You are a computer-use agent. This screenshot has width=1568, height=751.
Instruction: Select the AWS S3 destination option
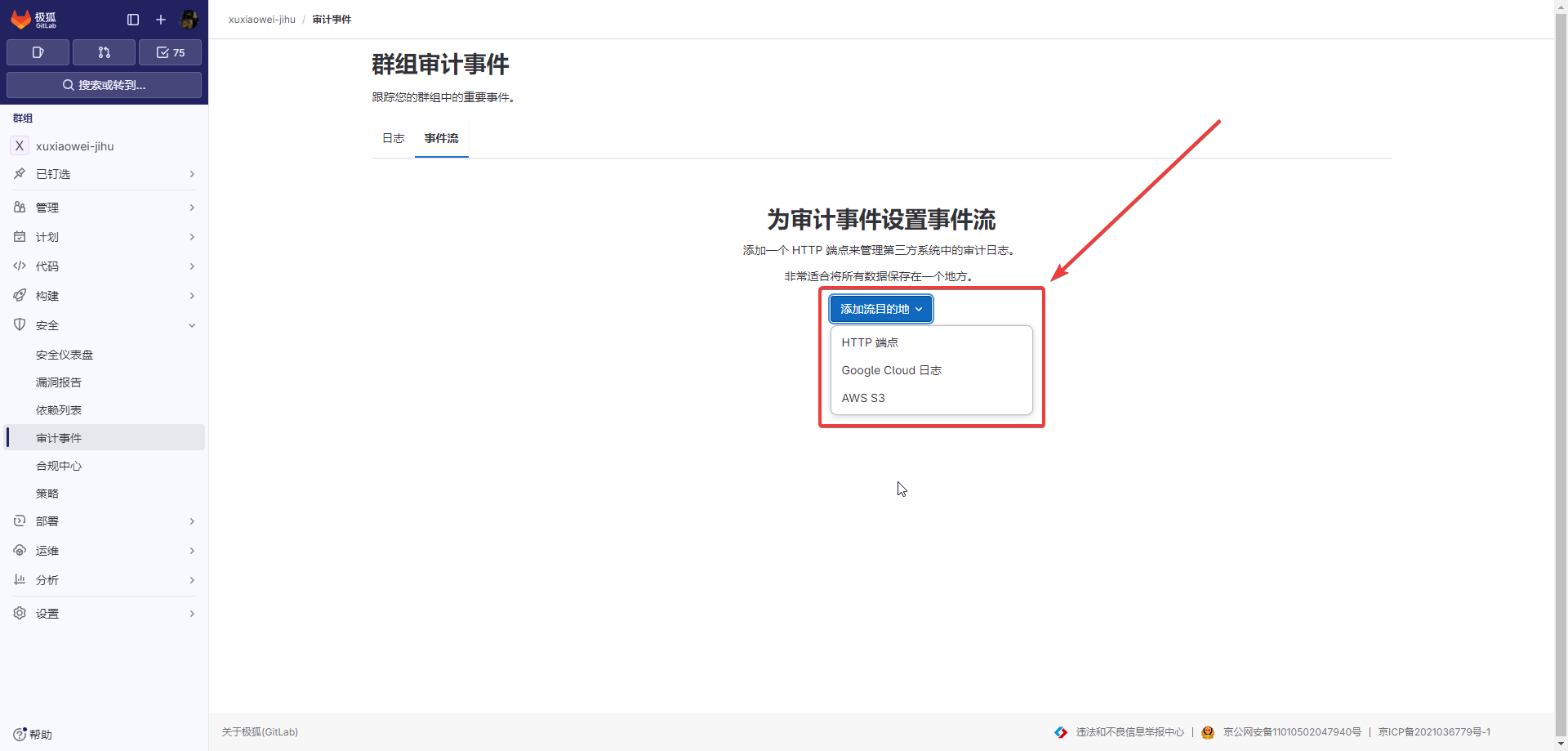point(863,398)
